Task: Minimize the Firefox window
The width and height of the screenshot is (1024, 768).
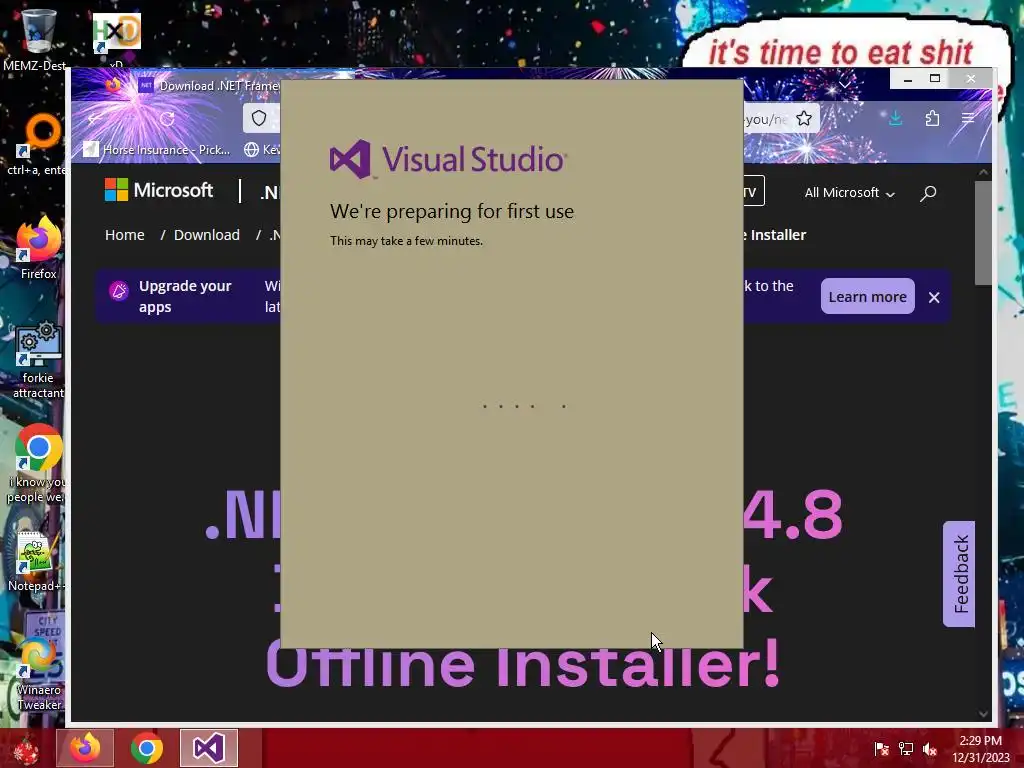Action: point(908,78)
